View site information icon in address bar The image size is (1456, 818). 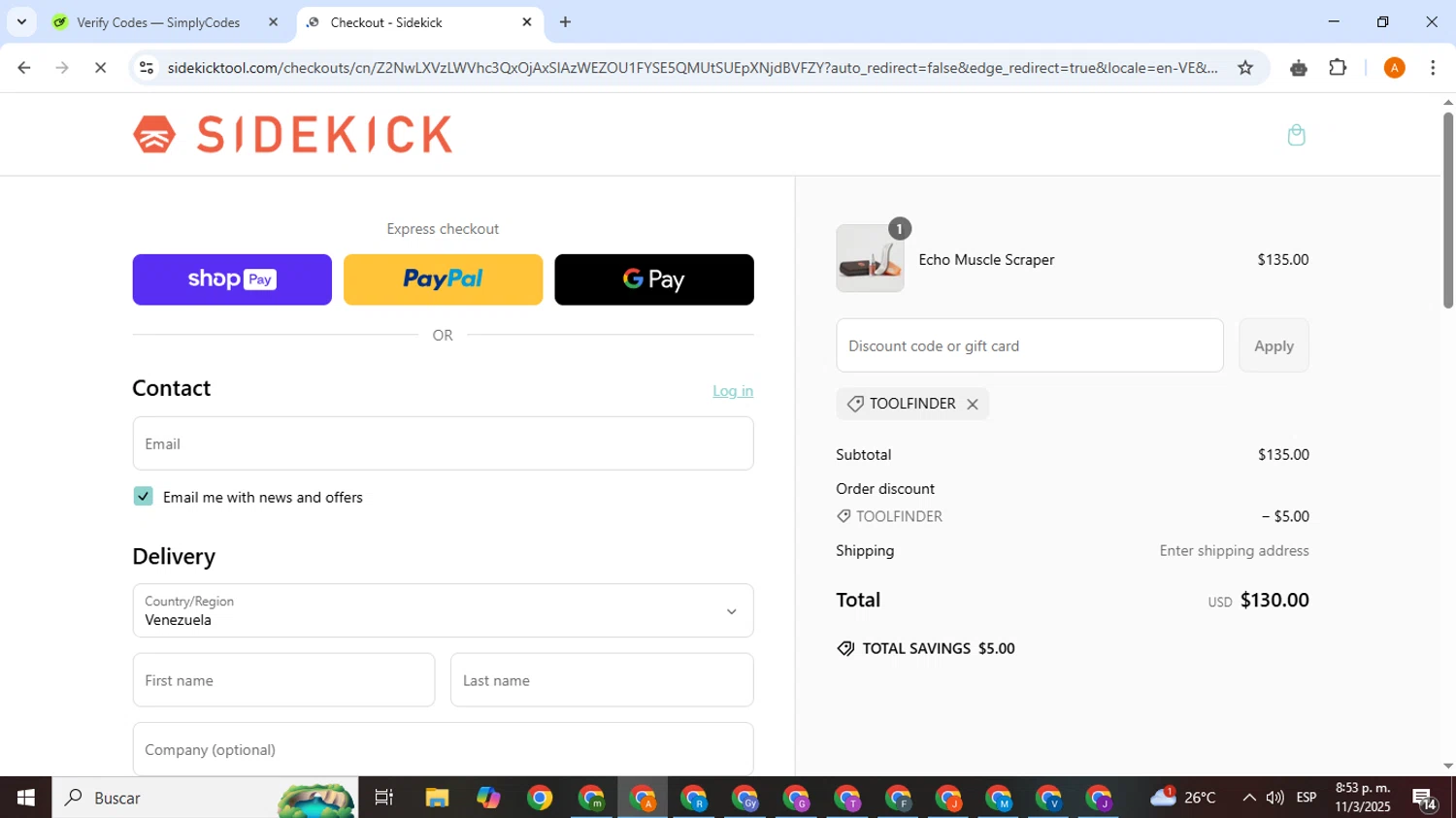point(147,68)
